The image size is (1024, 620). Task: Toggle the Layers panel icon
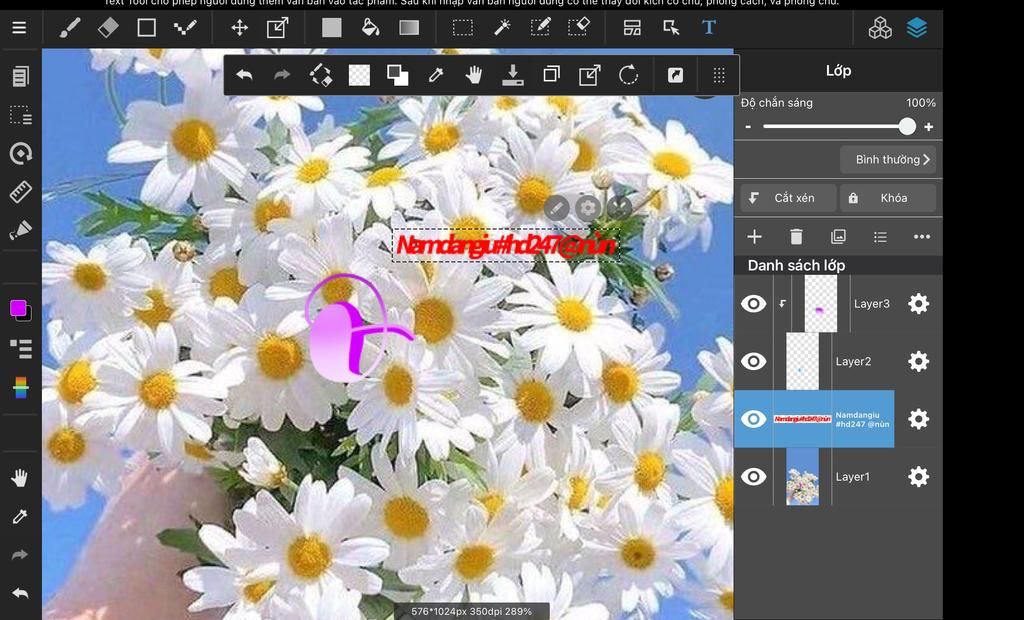(x=917, y=28)
